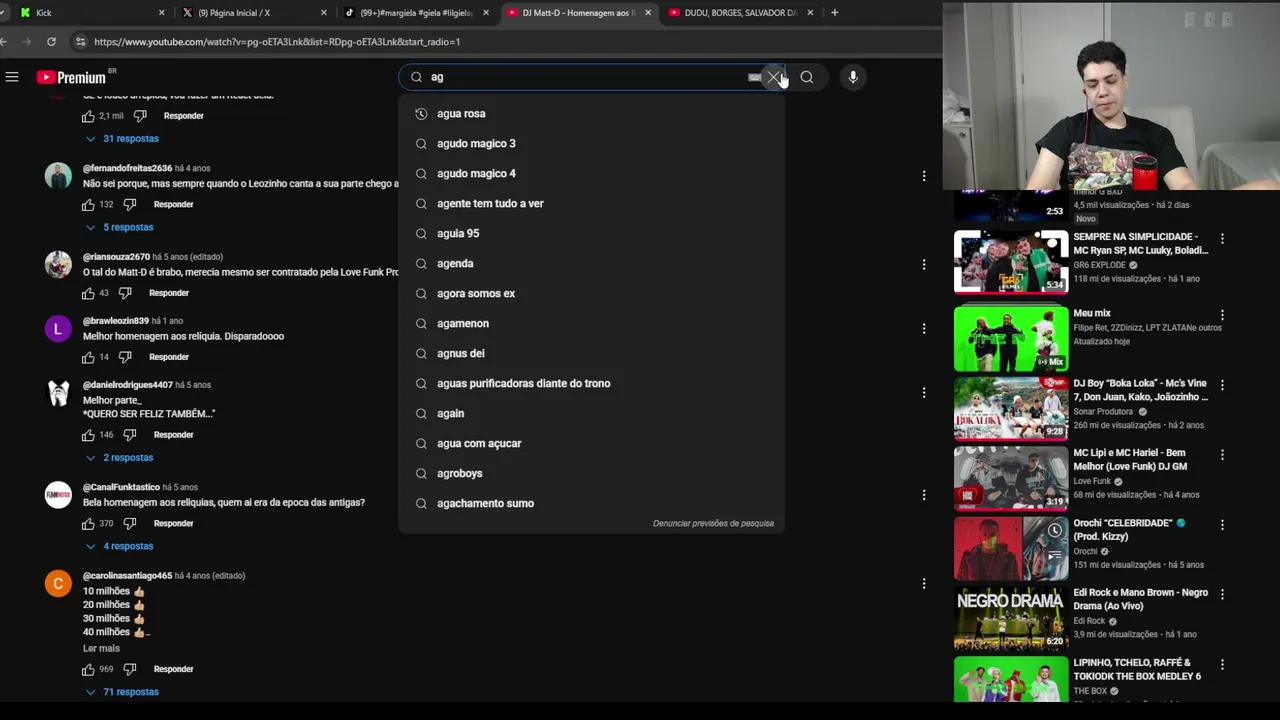Screen dimensions: 1280x720
Task: Open Negro Drama (Ao Vivo) video thumbnail
Action: point(1011,619)
